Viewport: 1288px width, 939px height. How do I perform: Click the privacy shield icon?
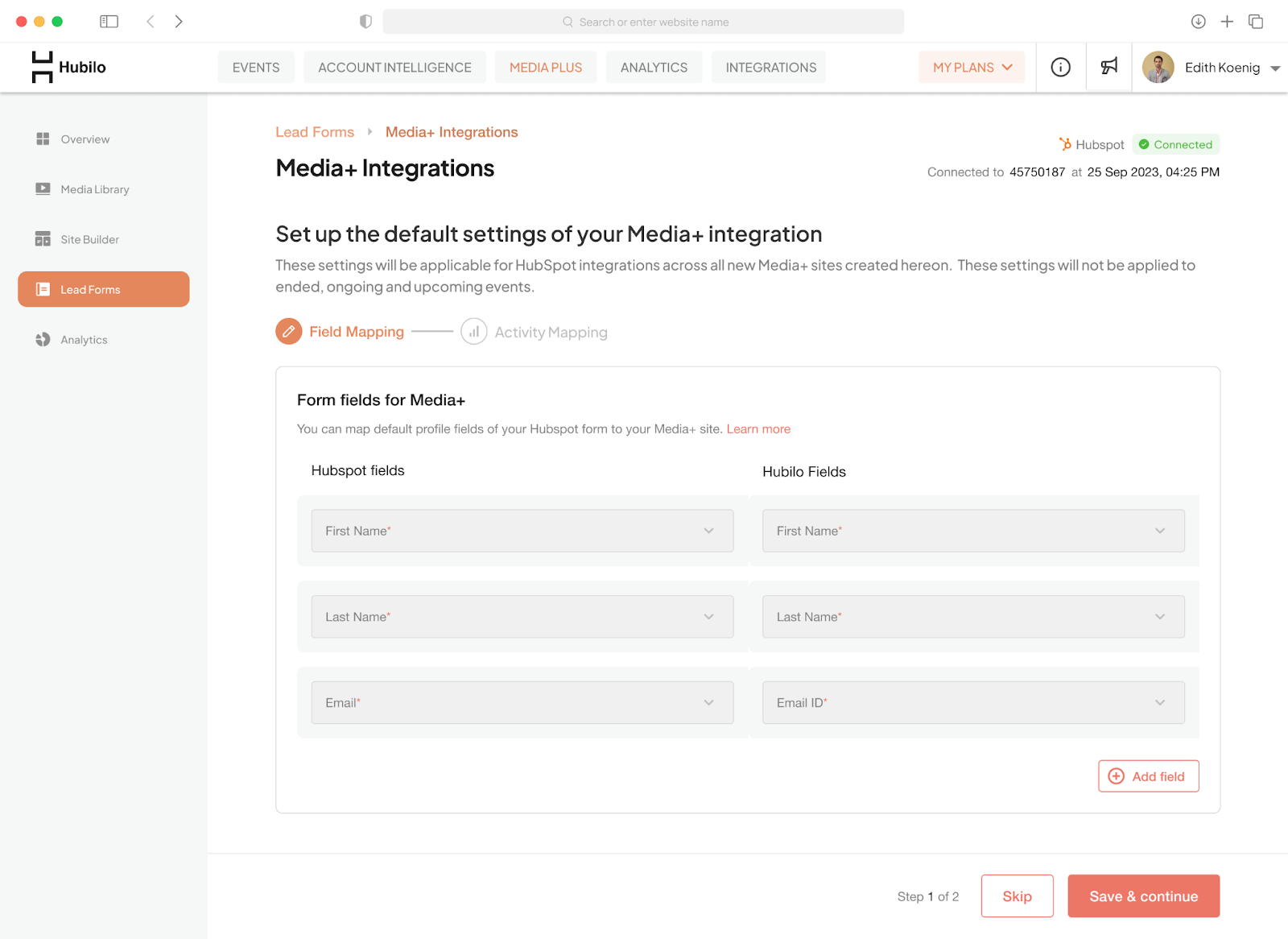tap(365, 22)
